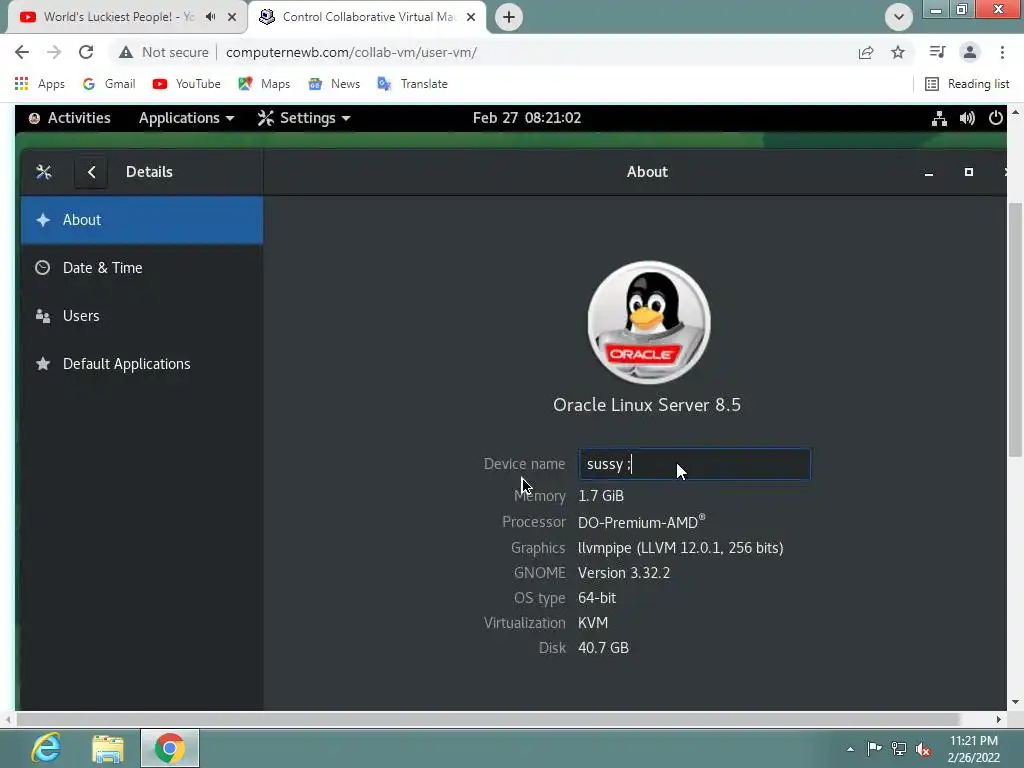
Task: Open the Applications dropdown menu
Action: click(x=186, y=118)
